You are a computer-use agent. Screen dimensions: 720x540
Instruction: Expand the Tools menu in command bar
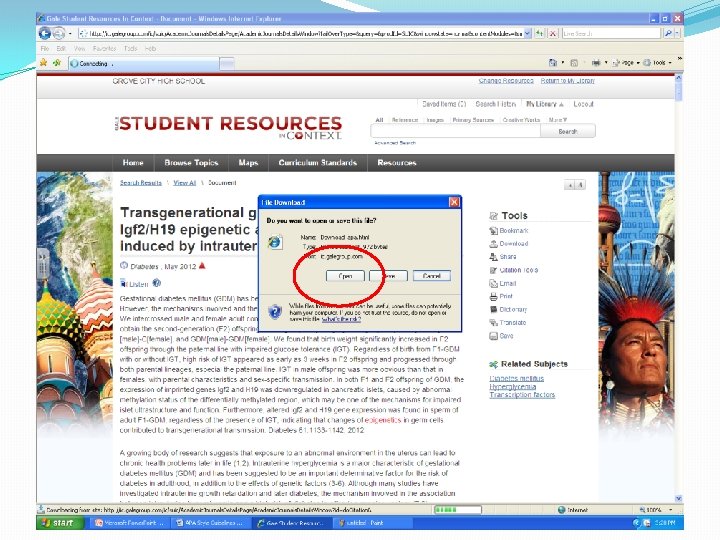click(x=669, y=62)
